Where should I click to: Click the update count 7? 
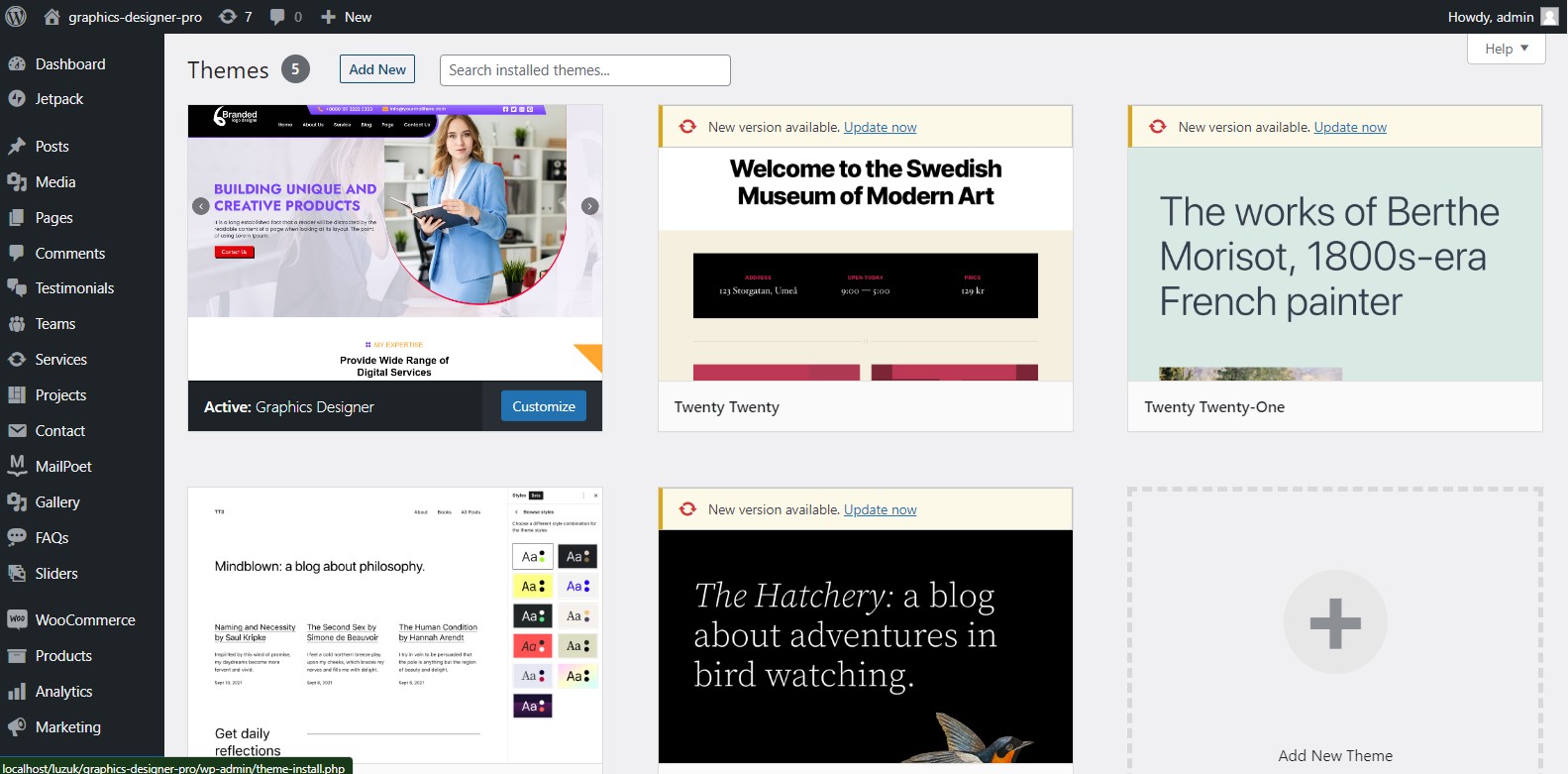click(248, 17)
